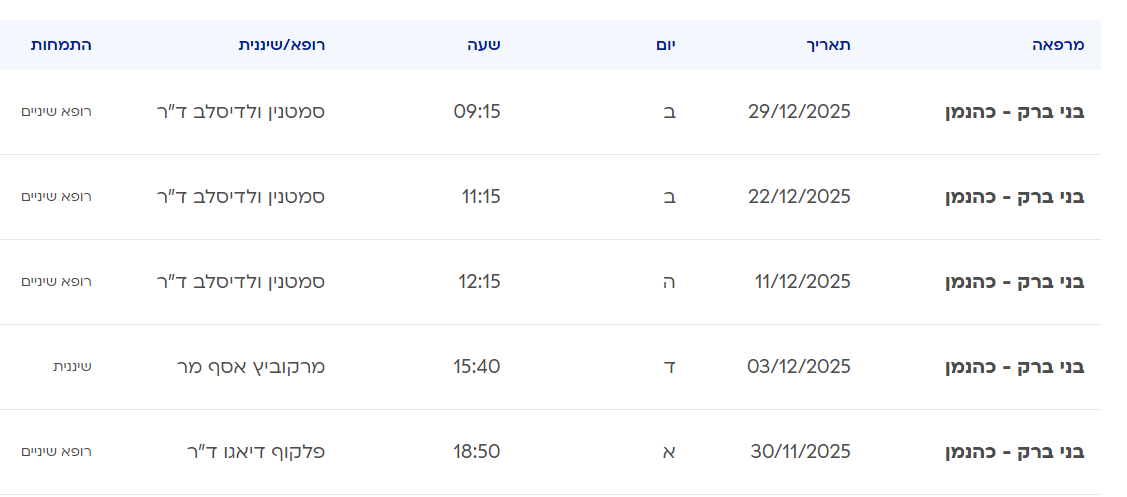This screenshot has width=1127, height=497.
Task: Click the רופא/שיננית column header
Action: [281, 45]
